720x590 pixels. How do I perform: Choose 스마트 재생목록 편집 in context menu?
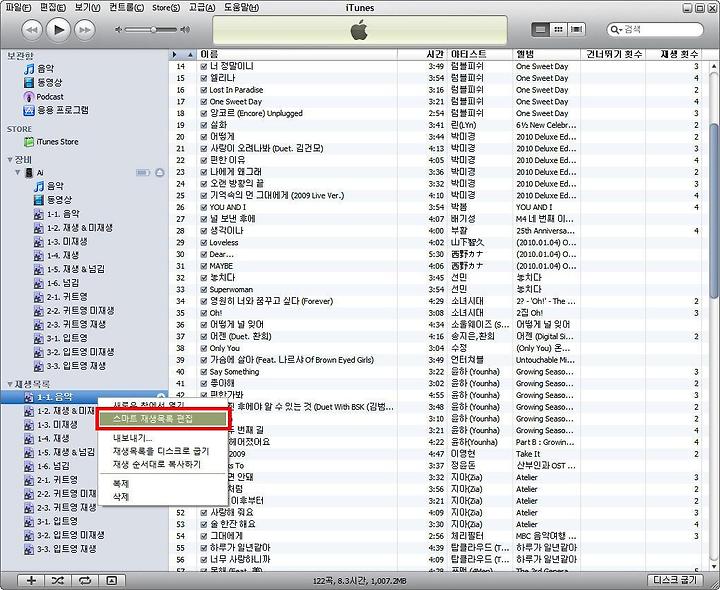coord(163,419)
